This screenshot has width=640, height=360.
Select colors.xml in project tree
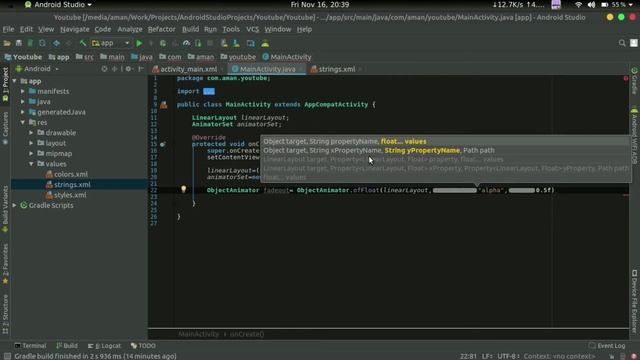click(x=67, y=174)
